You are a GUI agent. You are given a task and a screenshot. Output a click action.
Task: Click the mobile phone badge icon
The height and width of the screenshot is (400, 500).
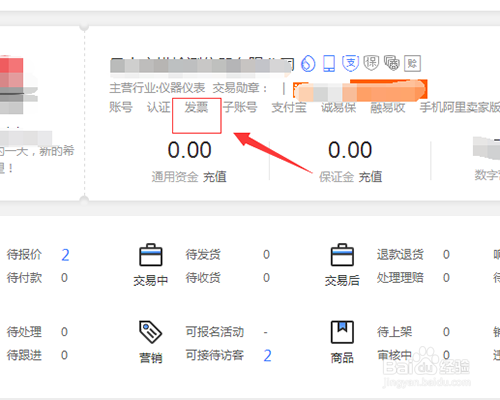[x=329, y=63]
